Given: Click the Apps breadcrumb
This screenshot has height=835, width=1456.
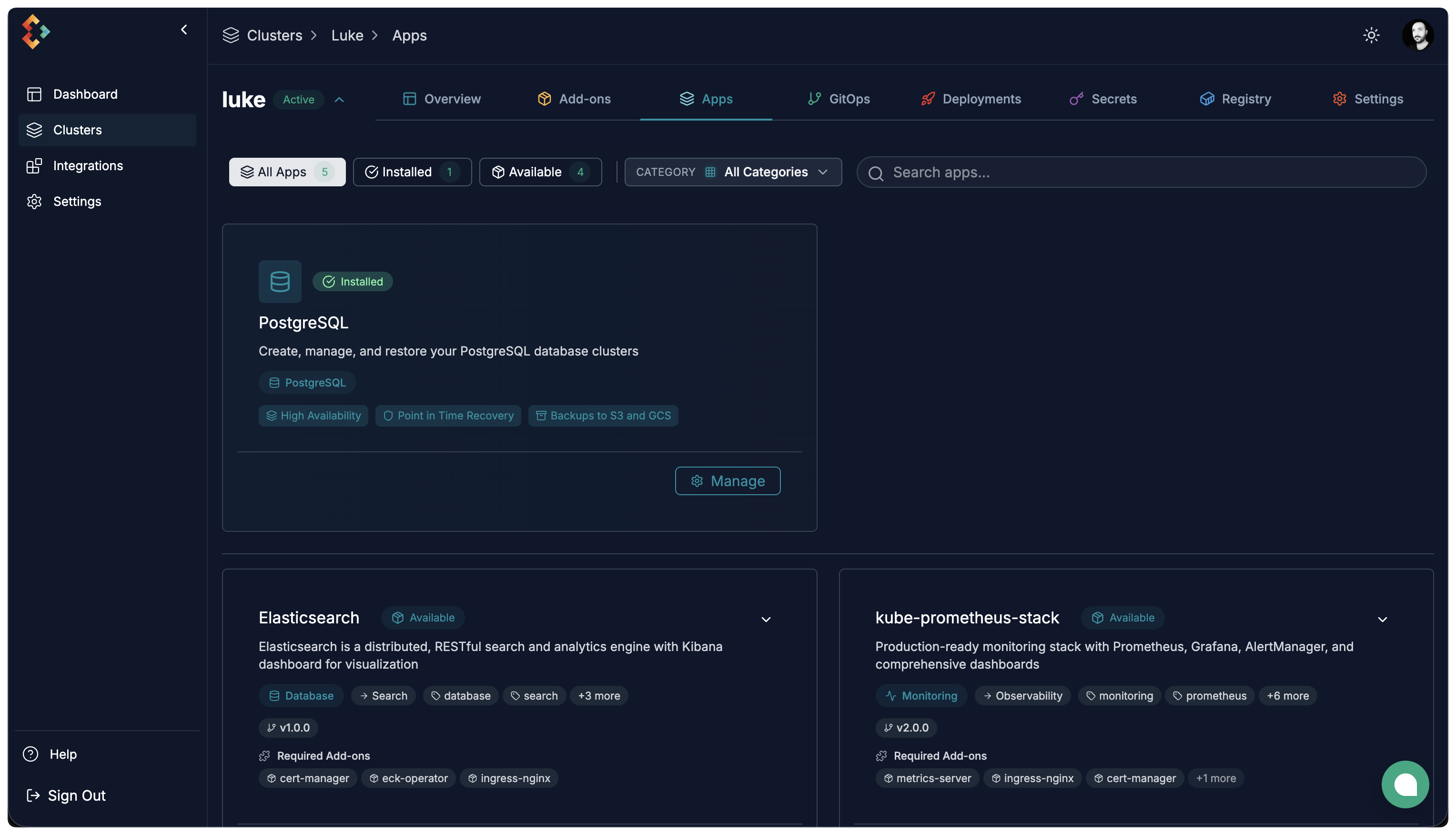Looking at the screenshot, I should (x=409, y=36).
